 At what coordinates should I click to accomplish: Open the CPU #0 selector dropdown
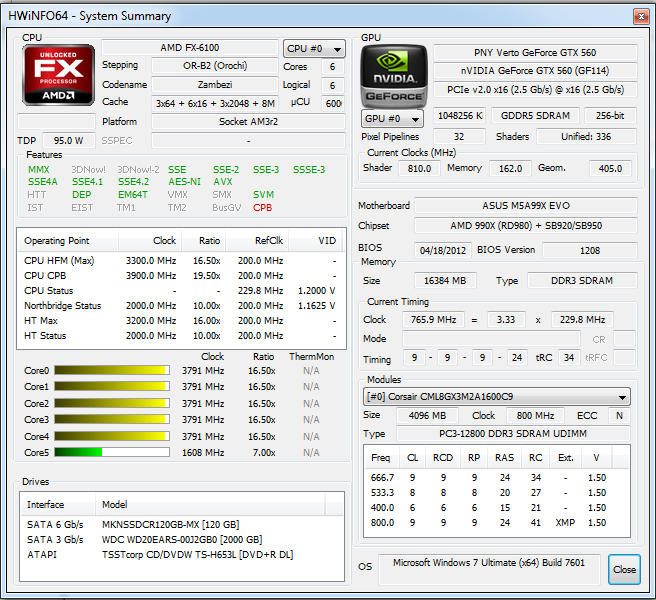pyautogui.click(x=314, y=49)
